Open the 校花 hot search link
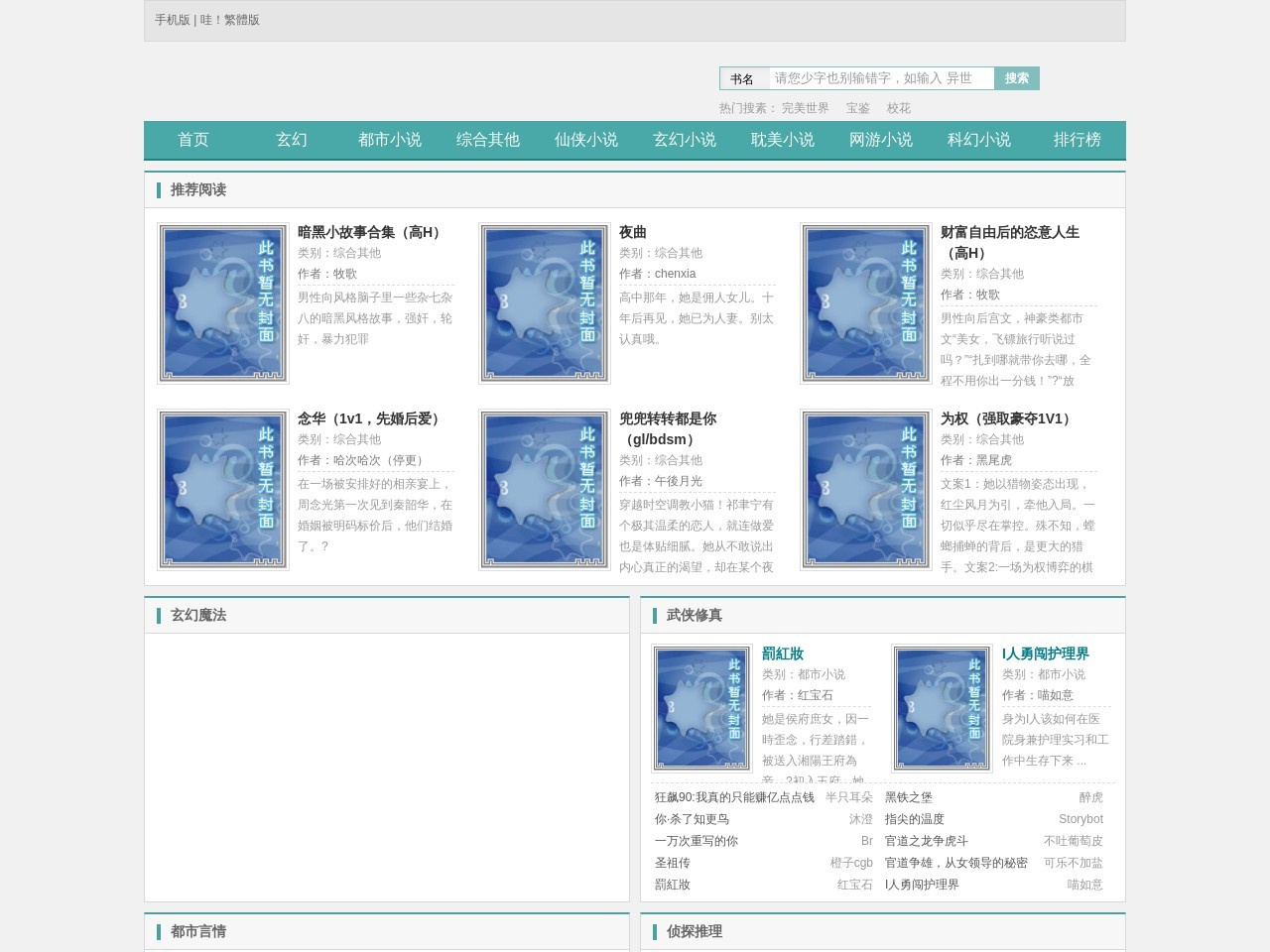 click(x=898, y=108)
